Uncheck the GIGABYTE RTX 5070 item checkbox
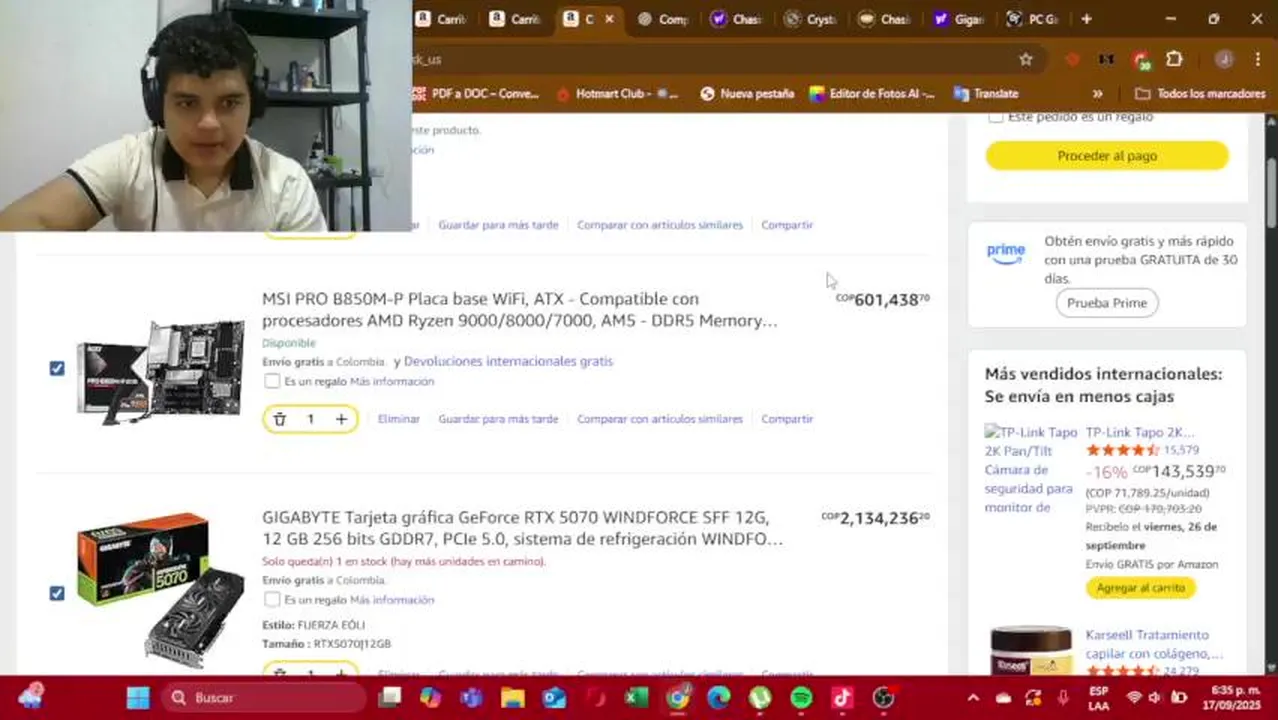 coord(57,593)
